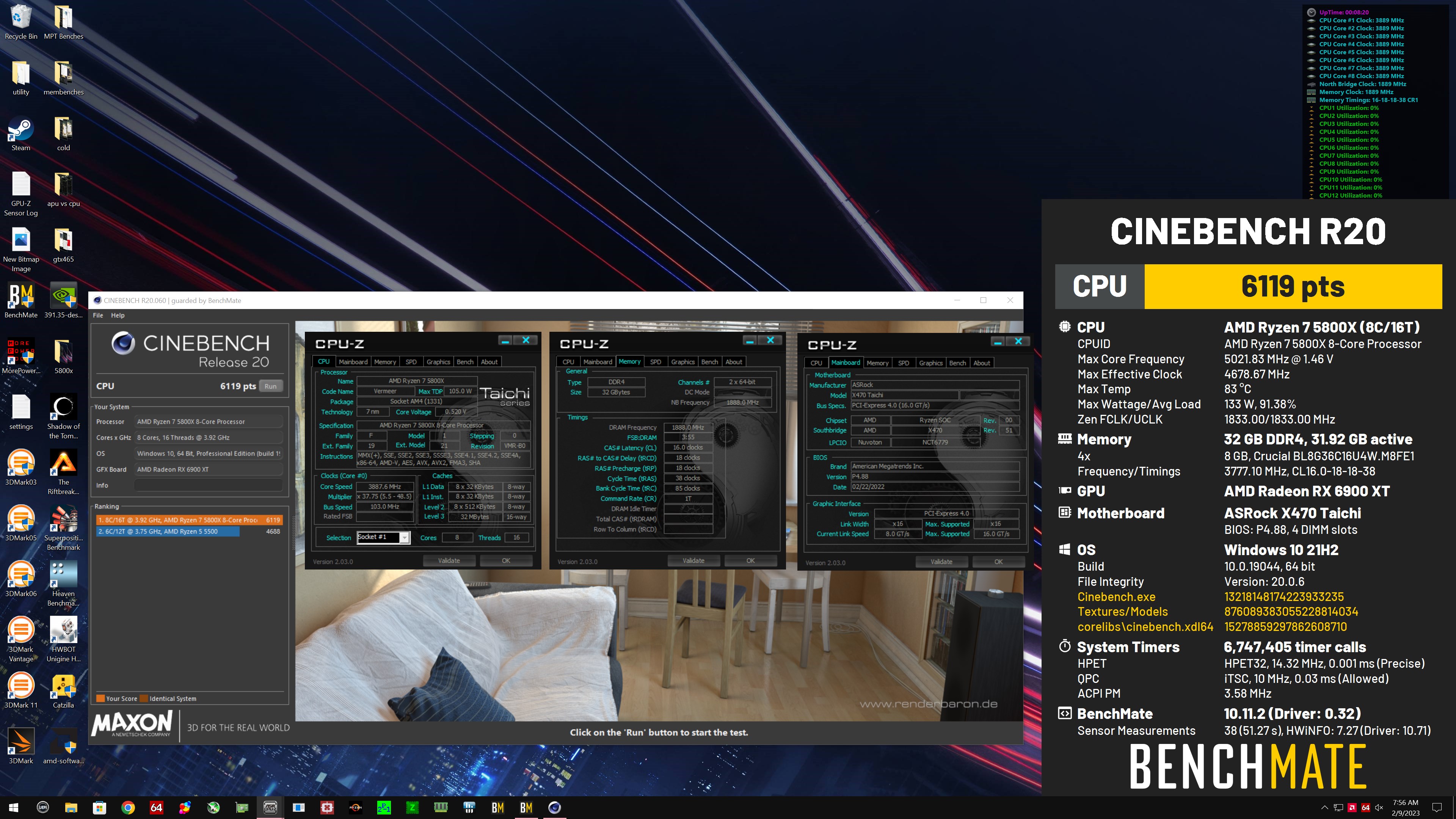Open the UEFI taskbar icon
This screenshot has height=819, width=1456.
pos(43,807)
